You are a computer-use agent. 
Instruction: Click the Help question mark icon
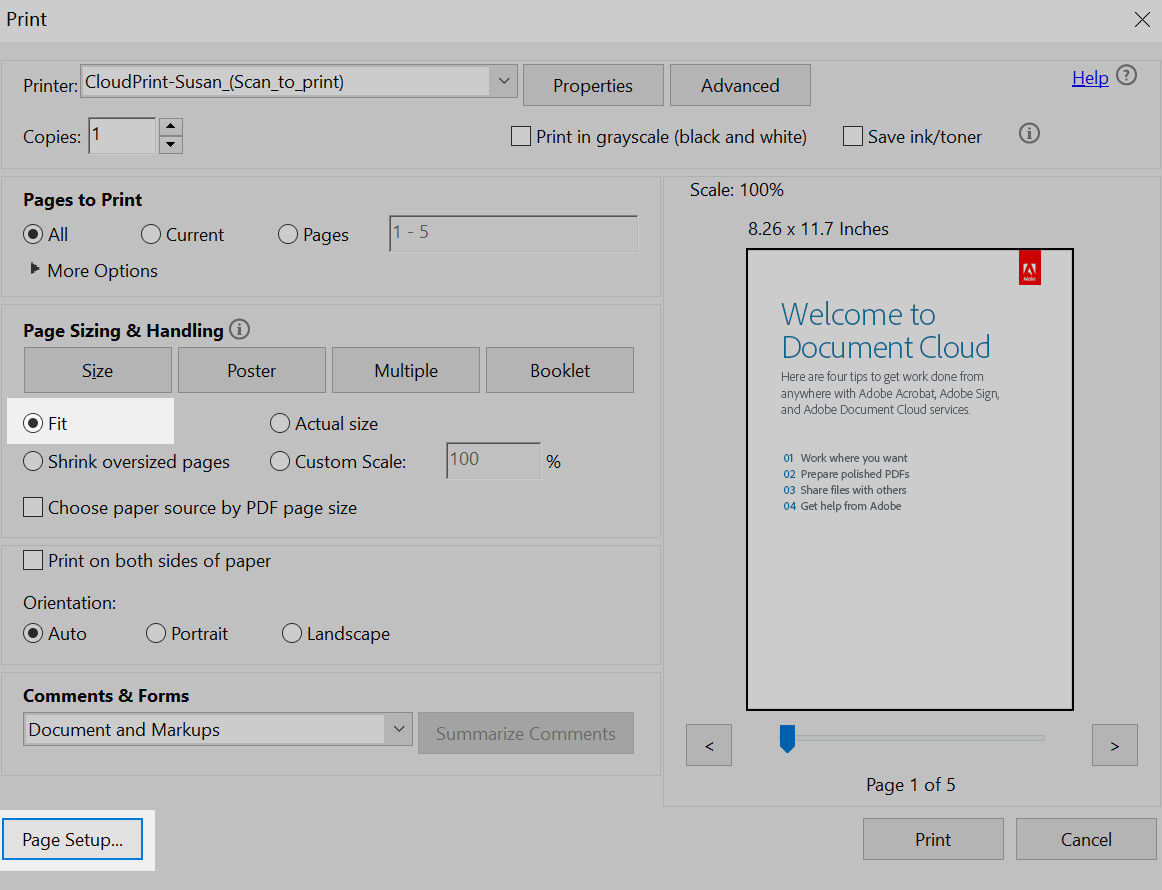pos(1127,76)
